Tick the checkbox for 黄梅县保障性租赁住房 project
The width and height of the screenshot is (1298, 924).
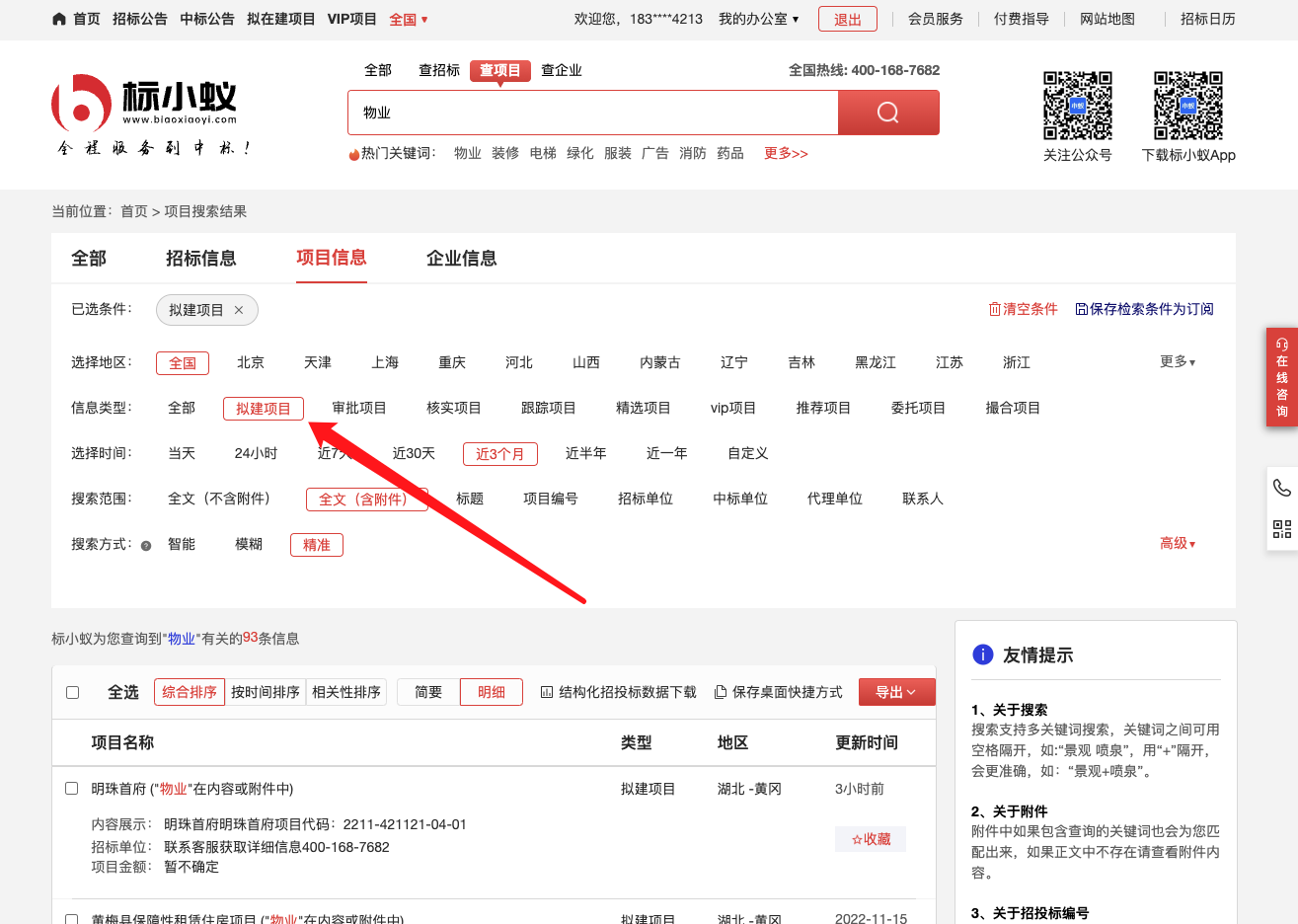71,919
